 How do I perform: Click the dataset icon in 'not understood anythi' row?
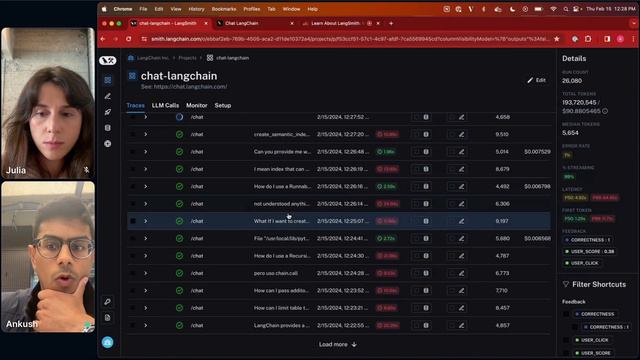click(x=426, y=204)
